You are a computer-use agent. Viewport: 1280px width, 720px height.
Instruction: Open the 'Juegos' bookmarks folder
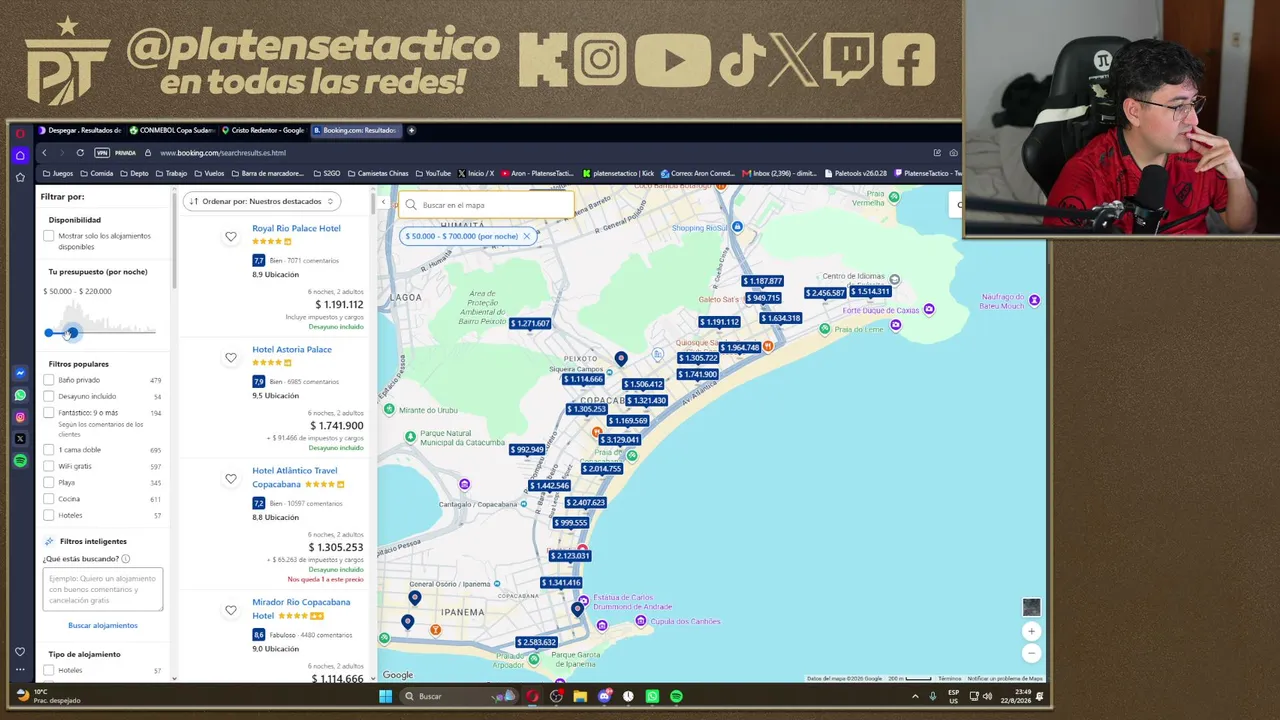57,173
